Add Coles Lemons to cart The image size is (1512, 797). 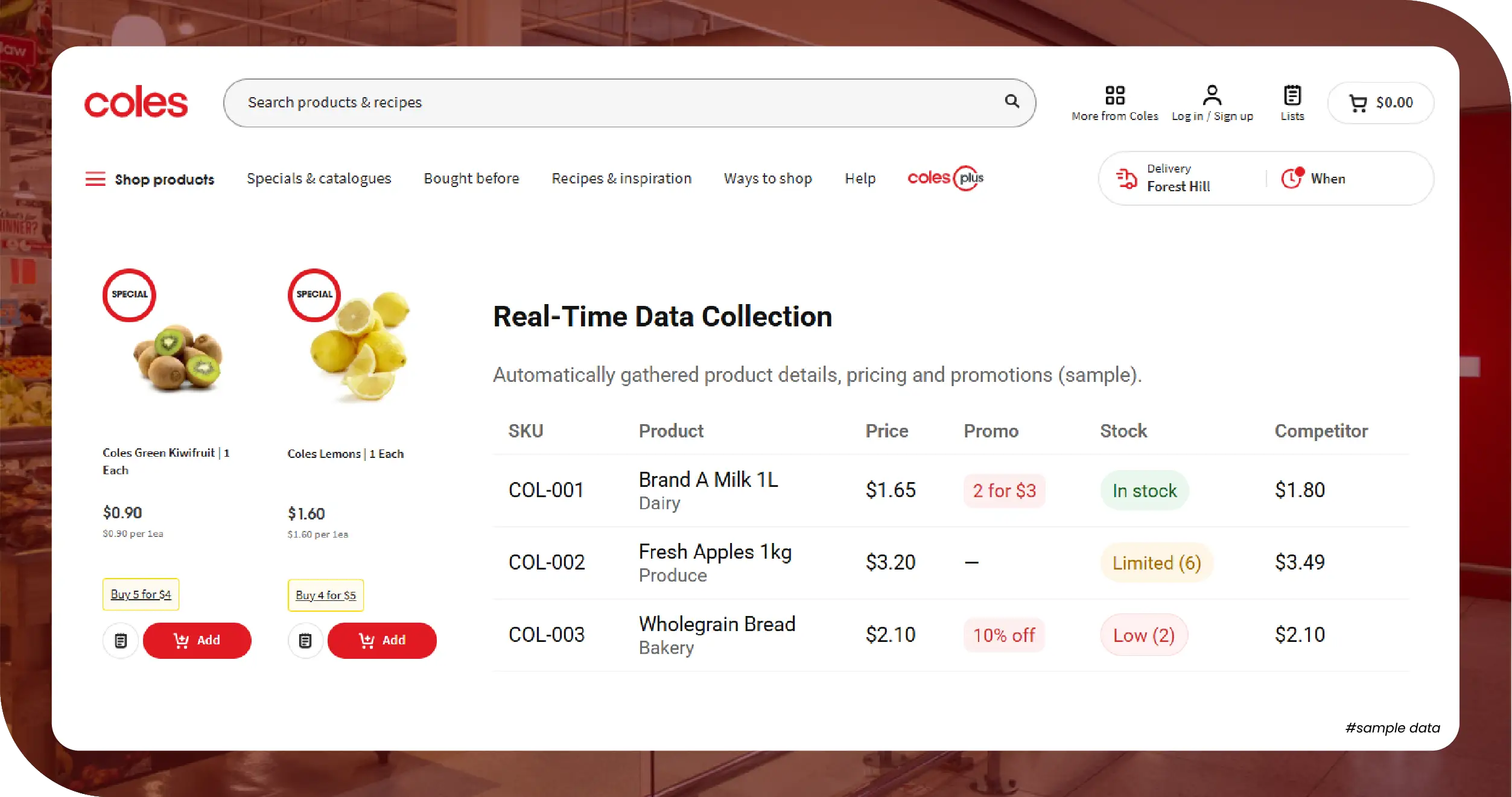point(382,640)
